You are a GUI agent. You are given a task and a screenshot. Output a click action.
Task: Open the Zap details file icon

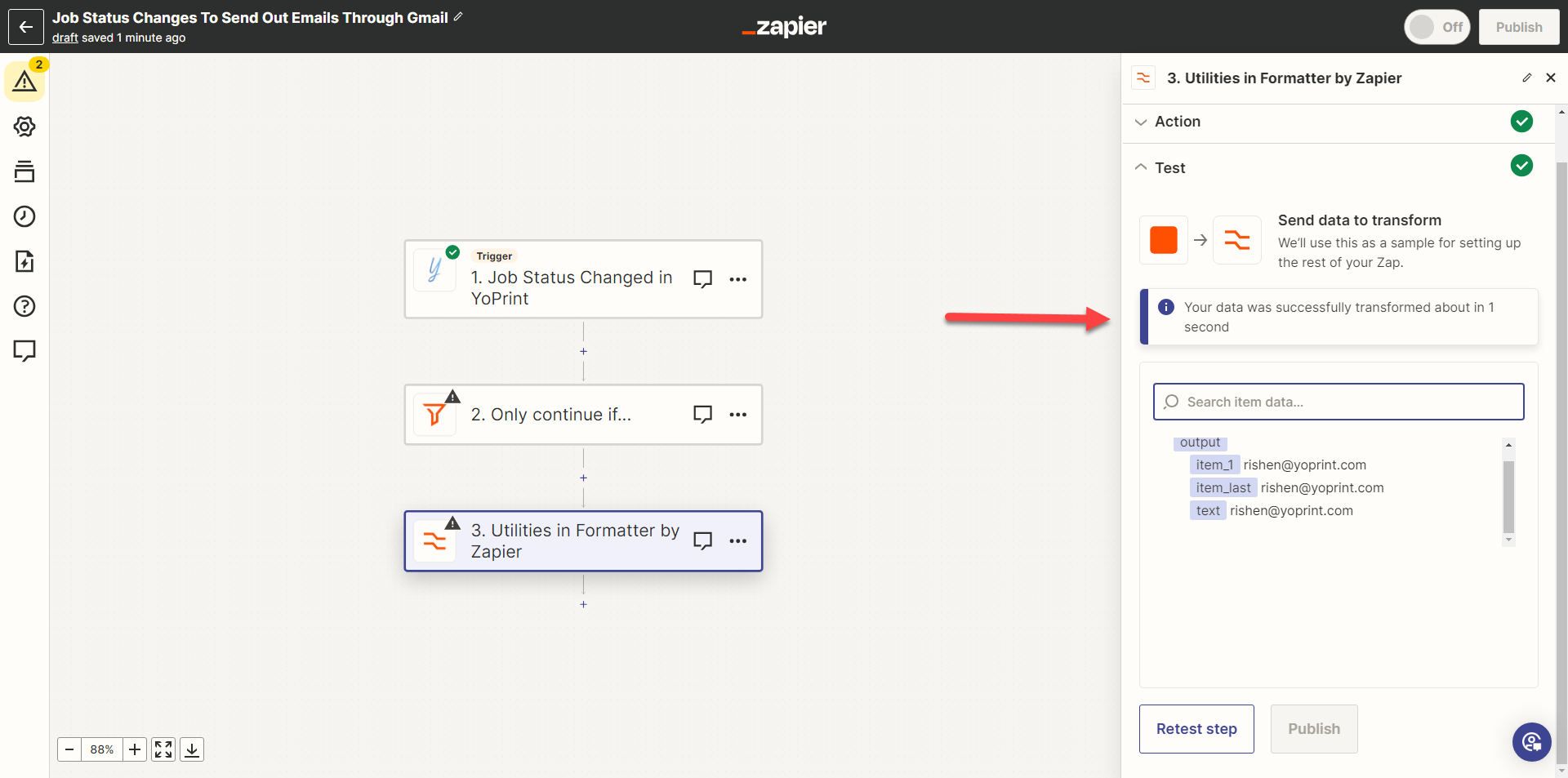point(24,261)
